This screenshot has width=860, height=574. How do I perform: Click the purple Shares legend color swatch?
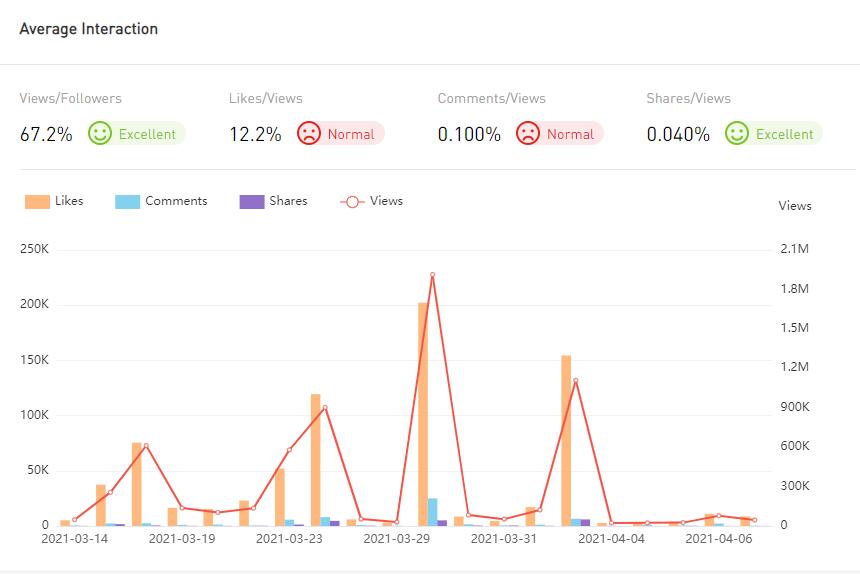pyautogui.click(x=252, y=201)
